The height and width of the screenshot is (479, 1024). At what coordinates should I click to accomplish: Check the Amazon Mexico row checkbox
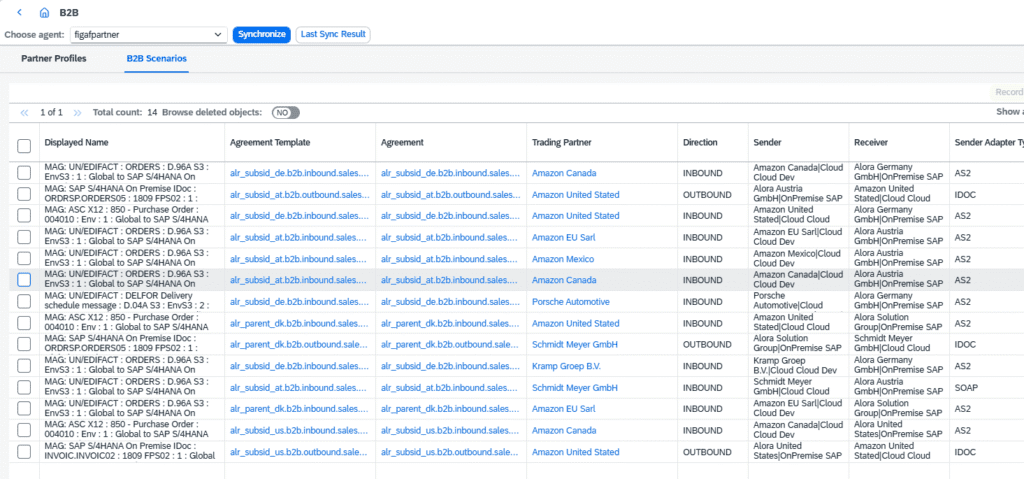24,259
